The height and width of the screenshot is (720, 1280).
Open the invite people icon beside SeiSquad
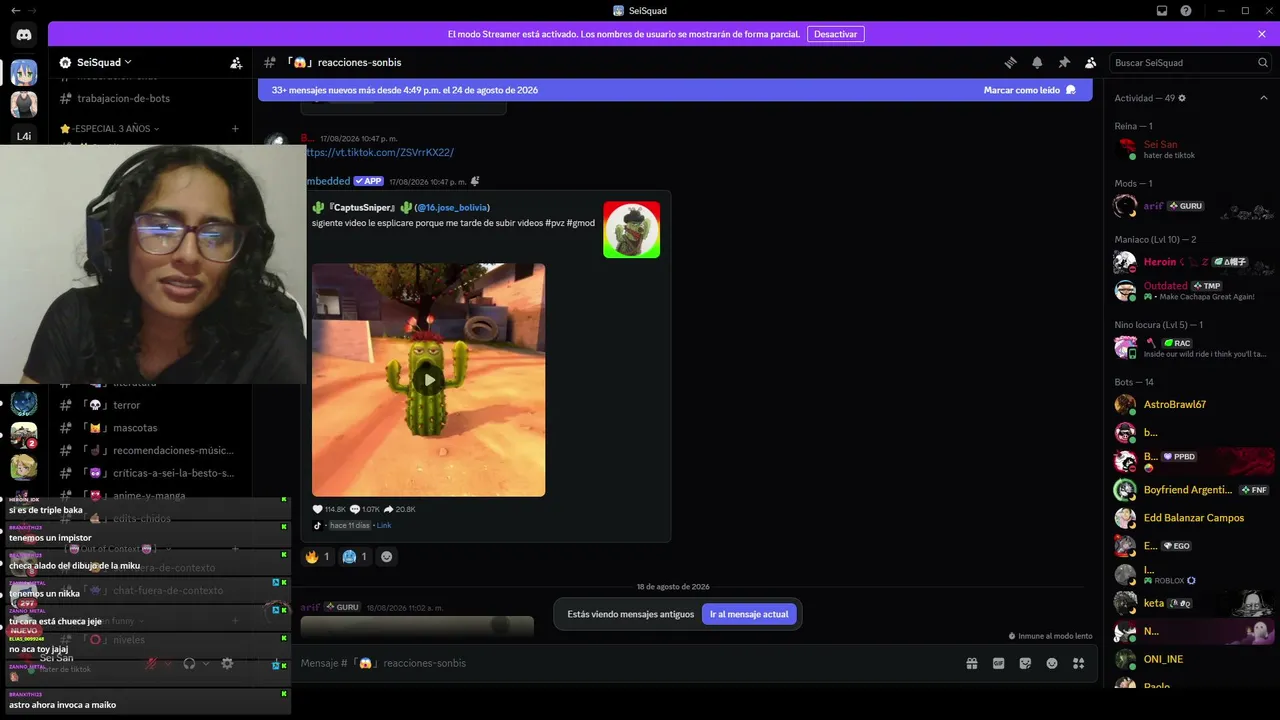(236, 62)
